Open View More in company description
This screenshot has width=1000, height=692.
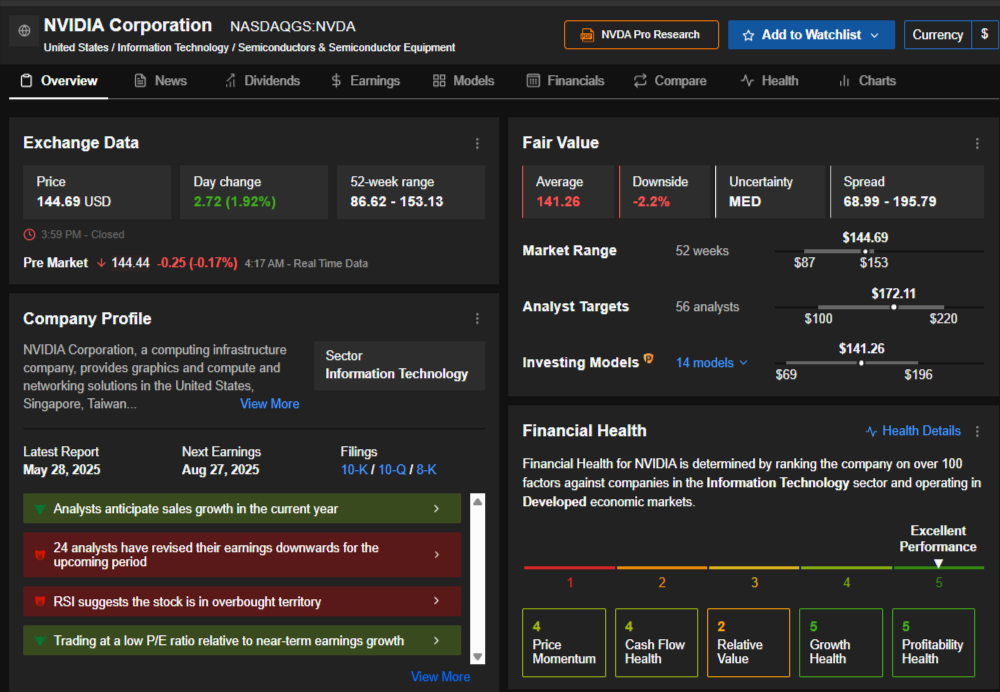click(x=269, y=404)
